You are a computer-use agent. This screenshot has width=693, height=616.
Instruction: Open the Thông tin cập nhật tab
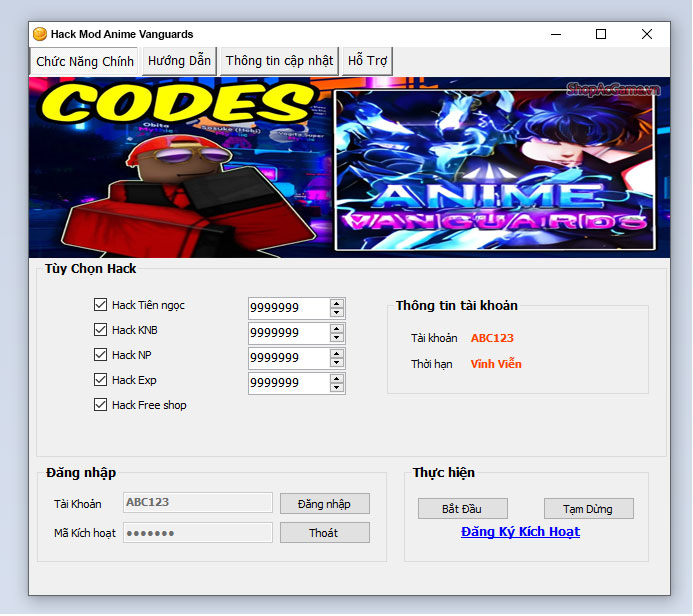pyautogui.click(x=279, y=61)
